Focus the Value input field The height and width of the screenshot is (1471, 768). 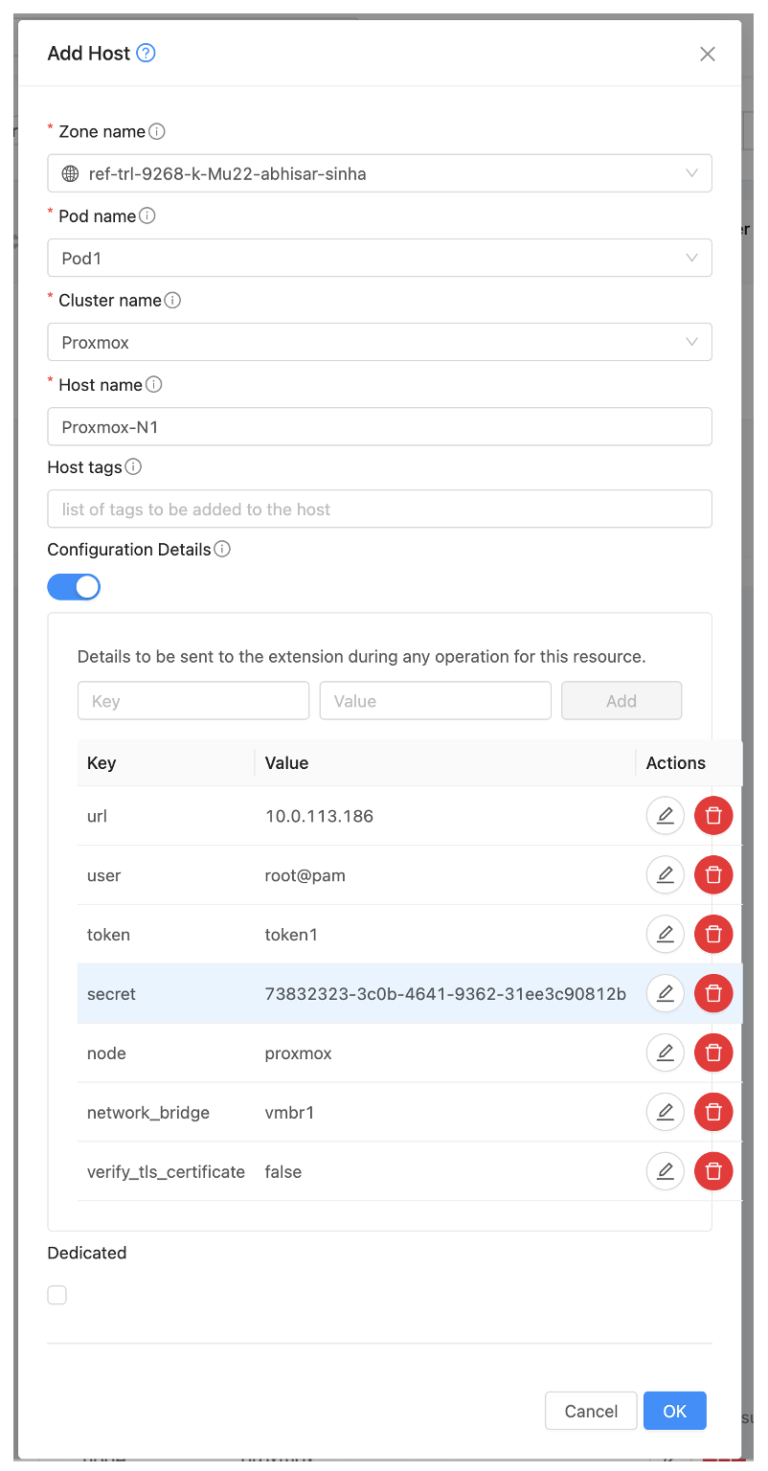click(435, 701)
